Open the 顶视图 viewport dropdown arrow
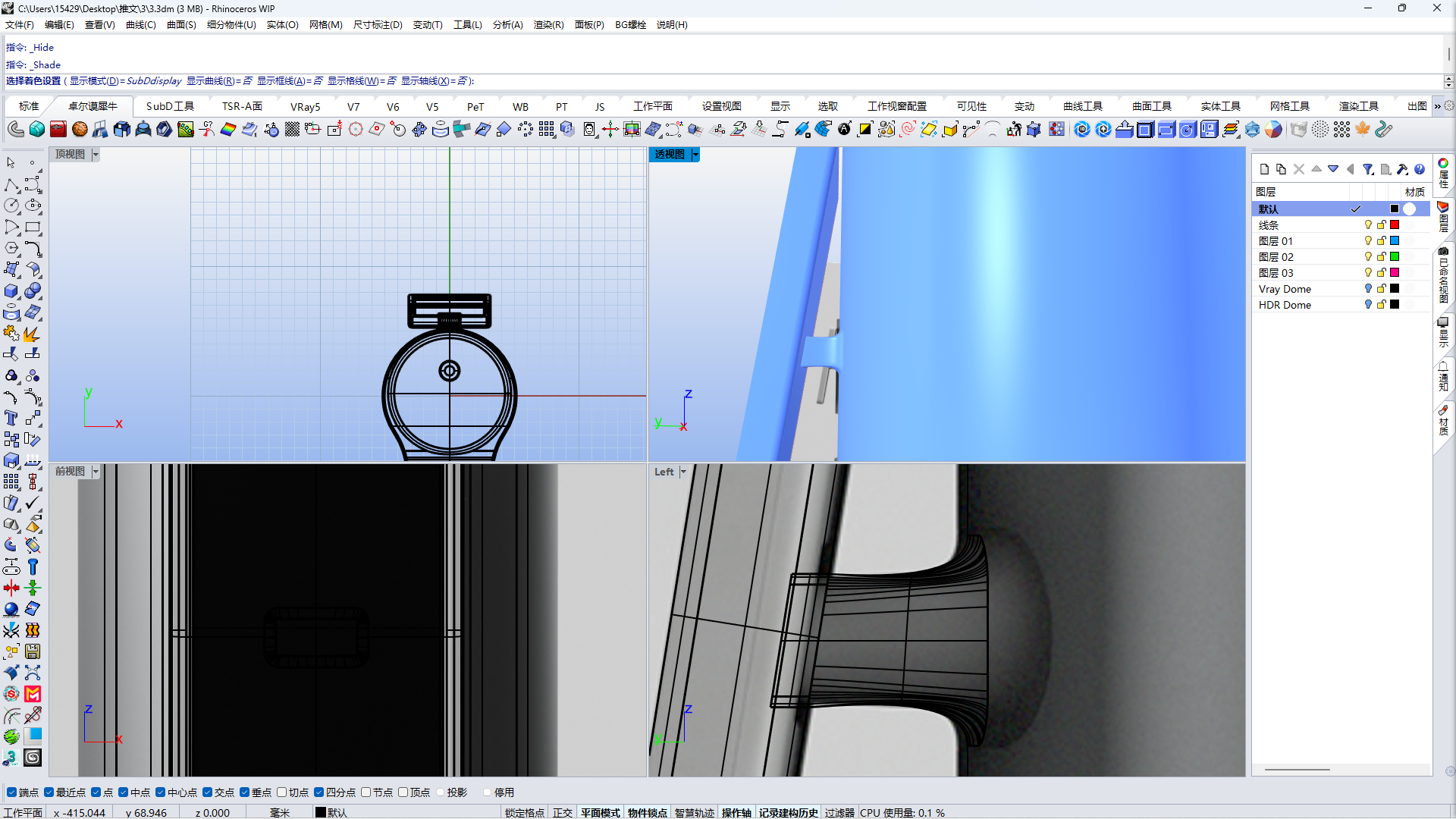Viewport: 1456px width, 819px height. tap(96, 155)
